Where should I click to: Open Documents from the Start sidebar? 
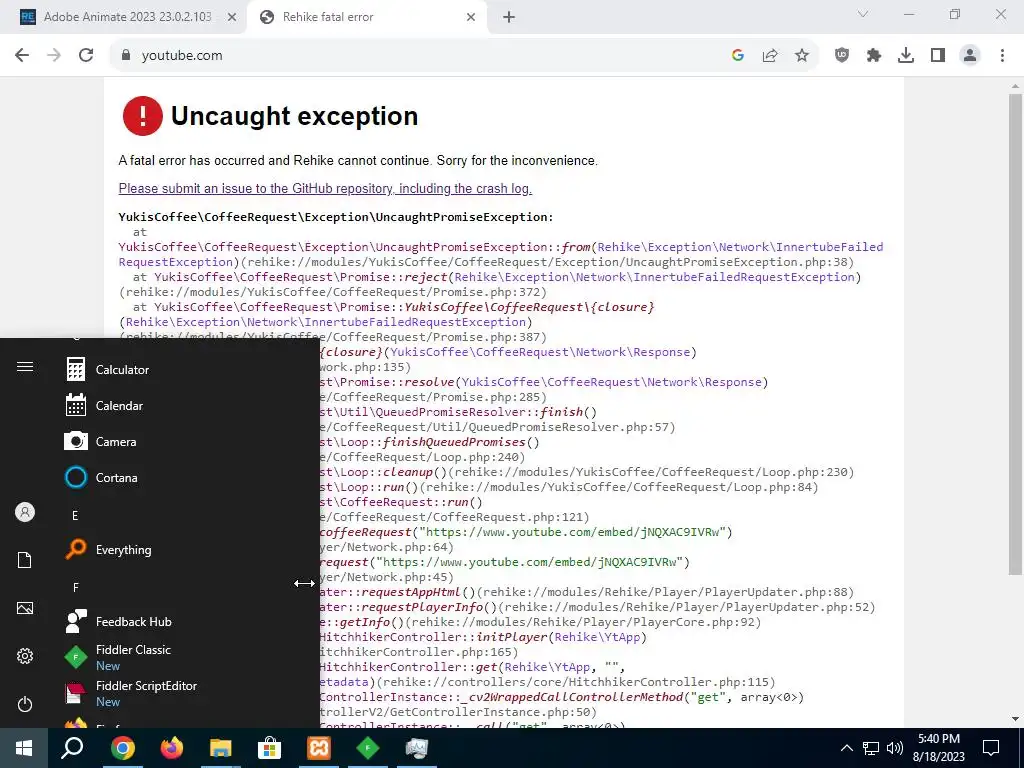tap(25, 560)
